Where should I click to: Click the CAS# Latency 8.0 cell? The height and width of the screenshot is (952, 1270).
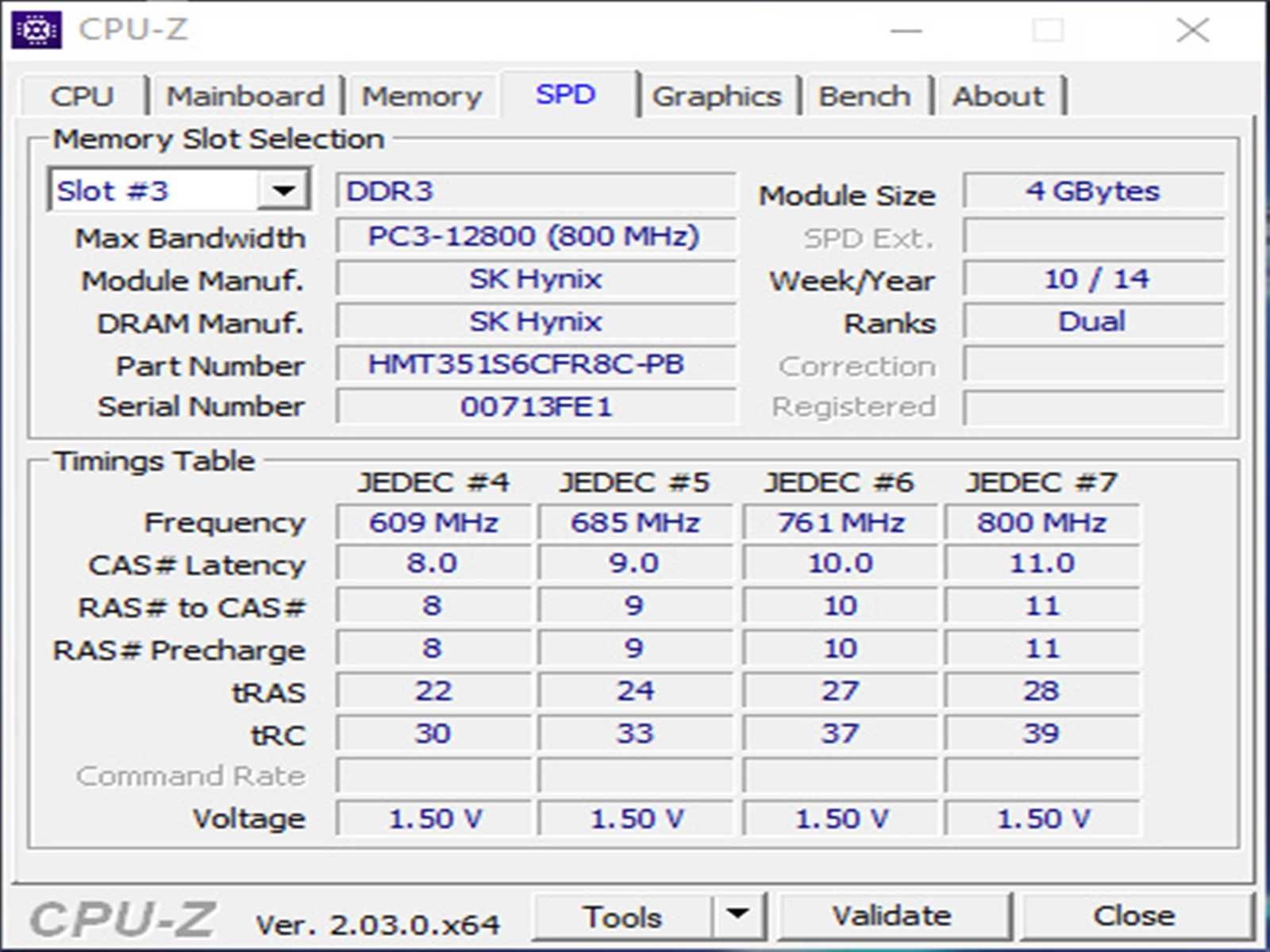click(433, 563)
